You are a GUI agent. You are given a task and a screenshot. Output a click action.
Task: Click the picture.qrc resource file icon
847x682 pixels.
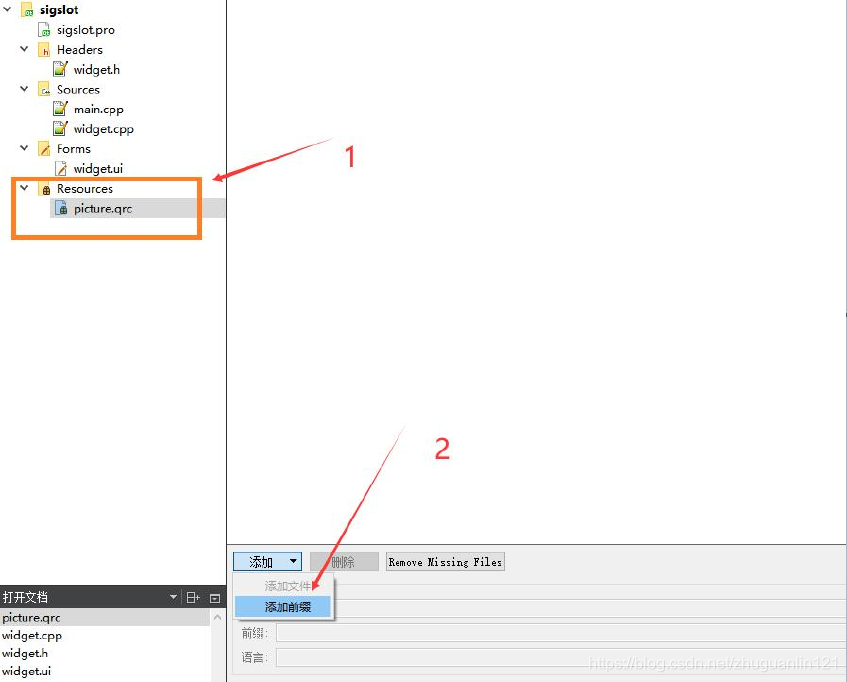point(62,208)
